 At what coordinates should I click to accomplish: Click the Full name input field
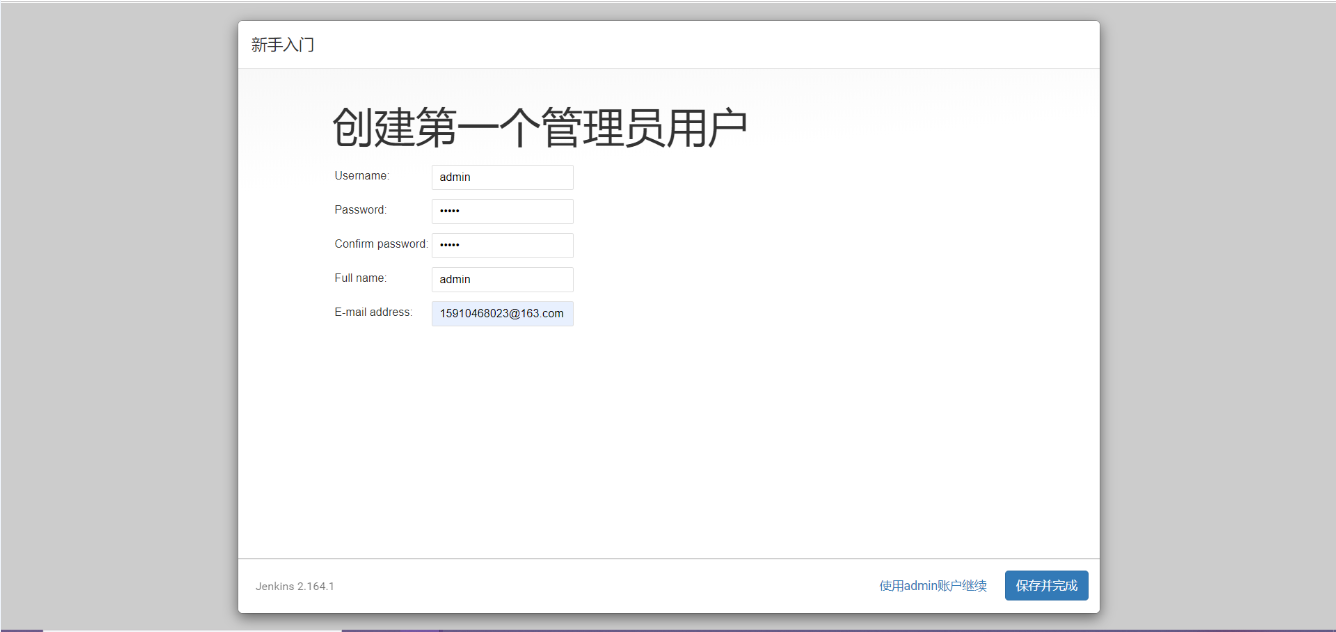coord(503,279)
